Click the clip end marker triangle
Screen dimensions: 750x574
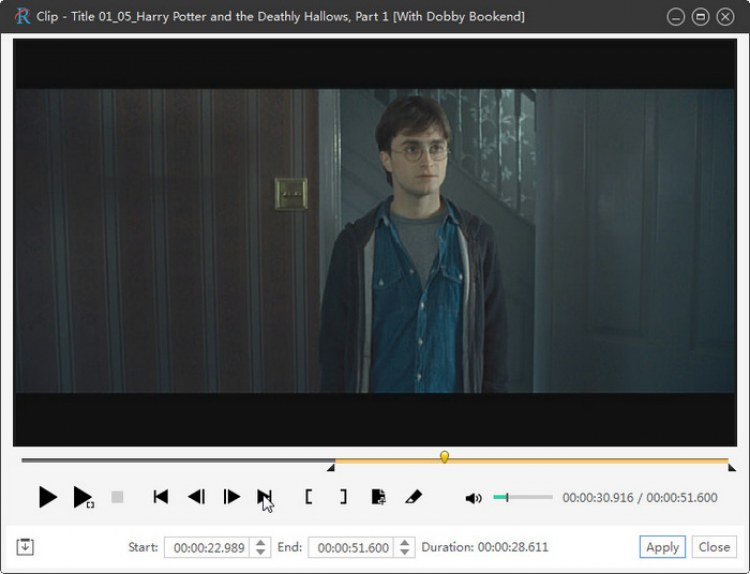click(731, 468)
